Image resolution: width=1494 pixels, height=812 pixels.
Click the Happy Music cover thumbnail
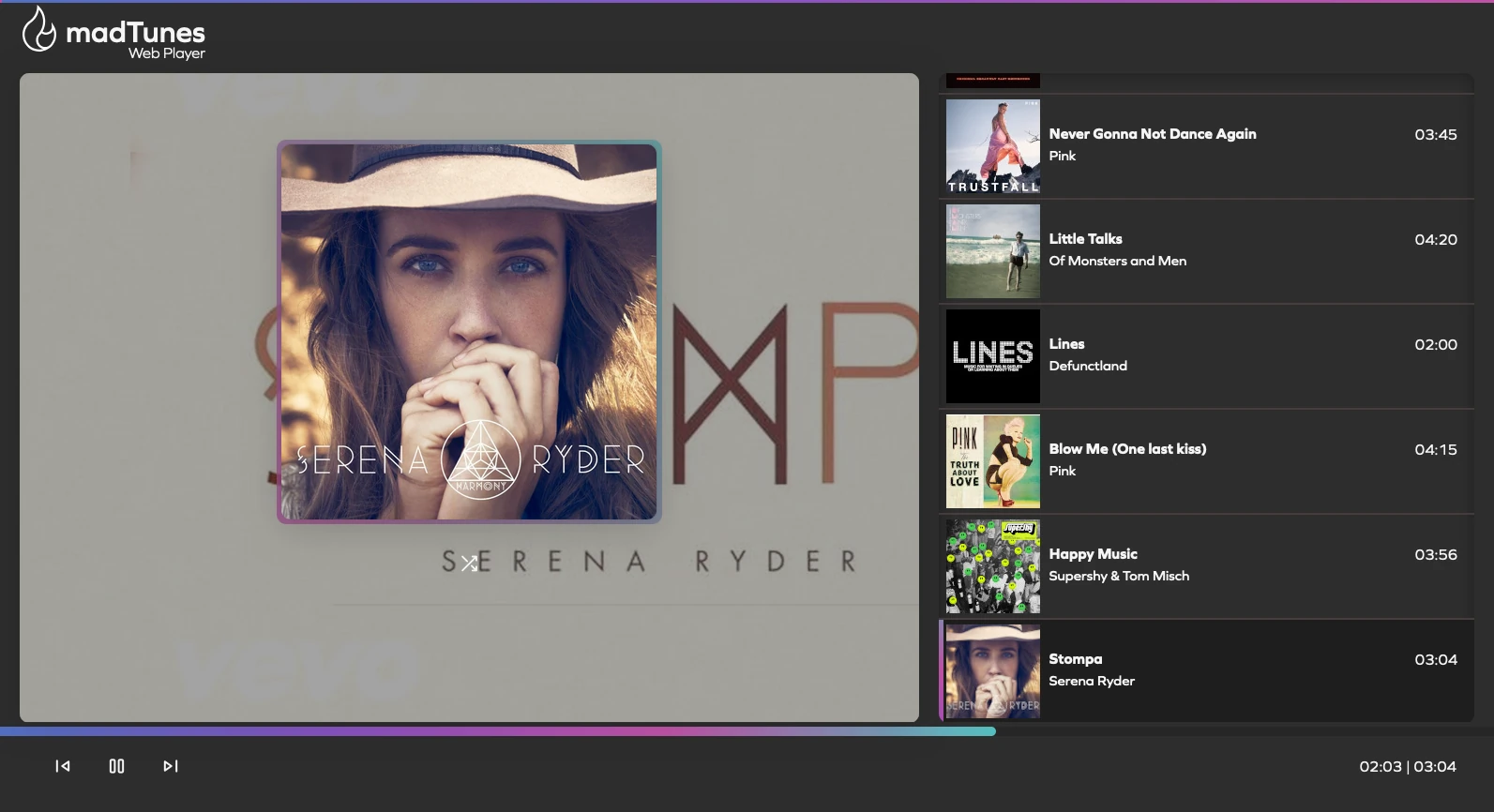pos(992,566)
